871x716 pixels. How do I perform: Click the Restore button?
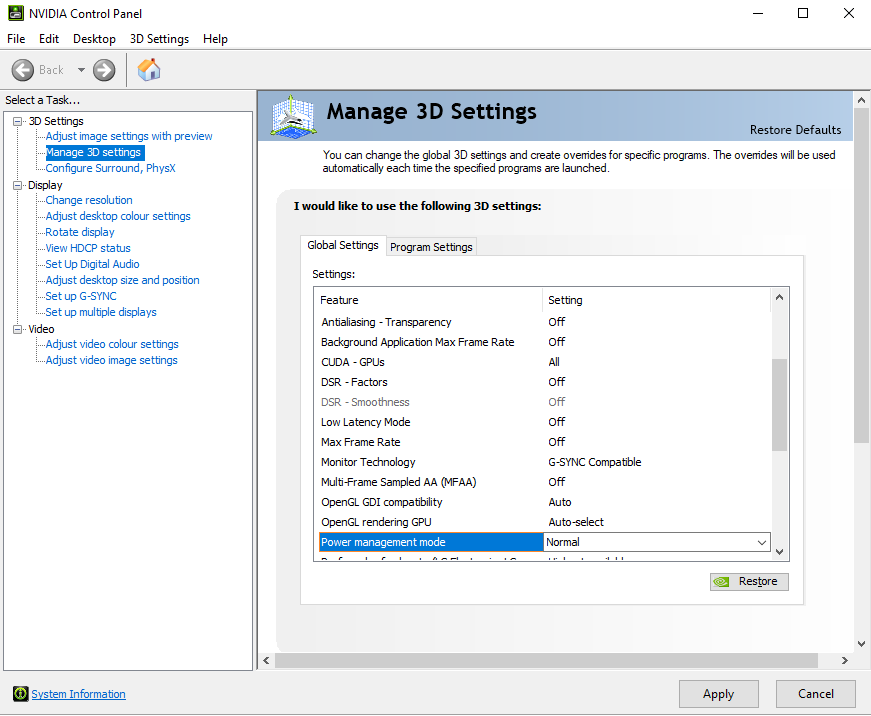point(749,582)
